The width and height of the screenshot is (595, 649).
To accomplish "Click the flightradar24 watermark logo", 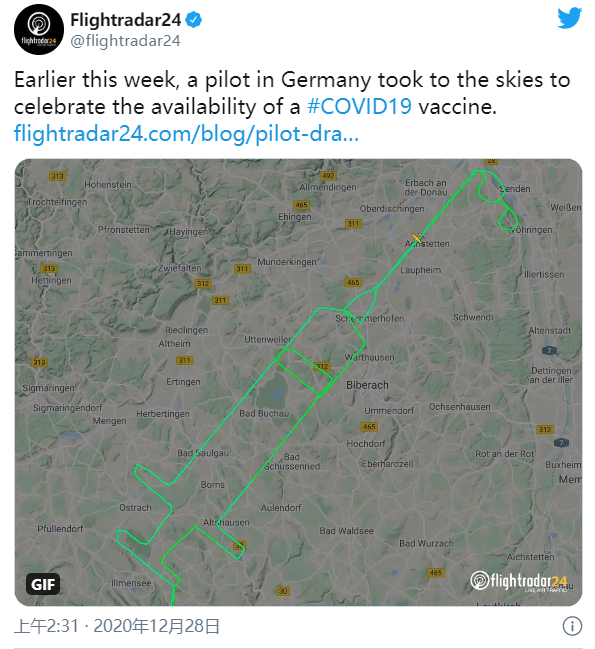I will point(519,581).
